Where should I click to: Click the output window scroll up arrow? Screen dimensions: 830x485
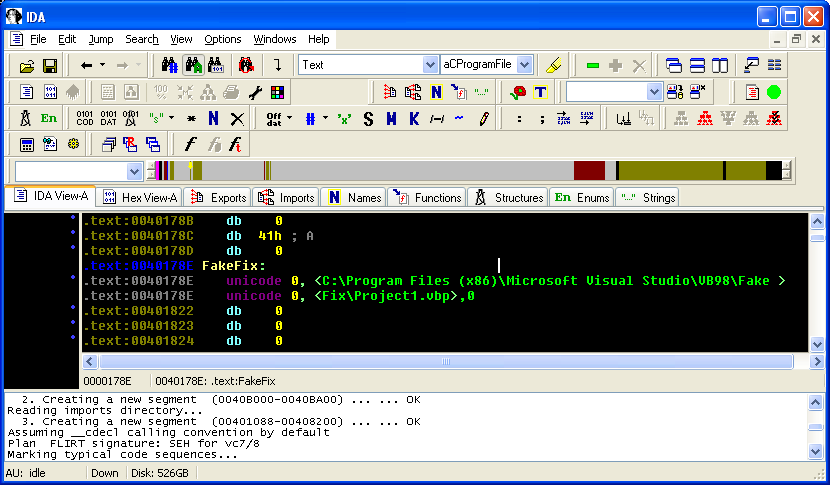(815, 403)
